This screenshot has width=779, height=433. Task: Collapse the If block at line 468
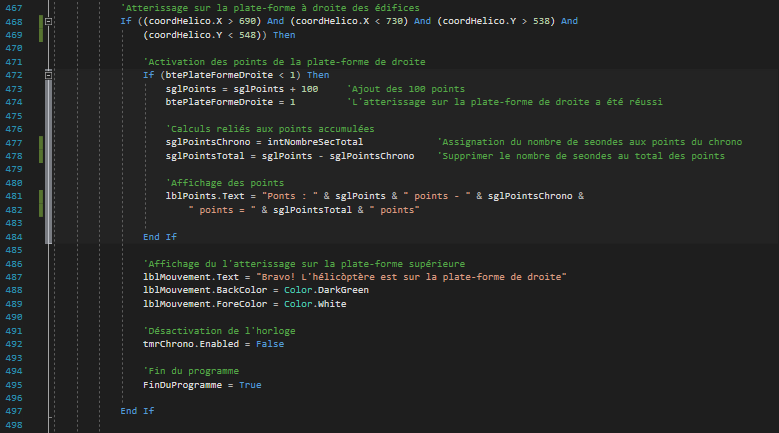[48, 21]
